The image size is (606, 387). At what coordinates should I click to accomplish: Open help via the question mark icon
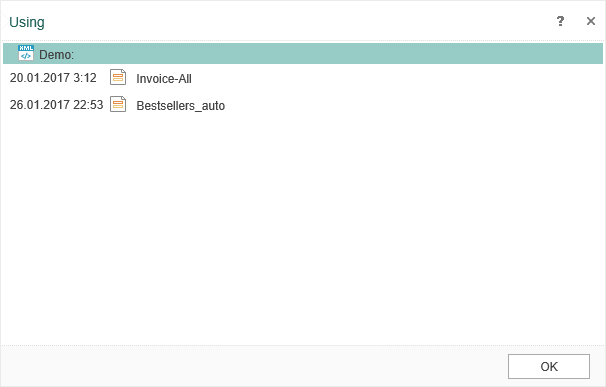tap(560, 21)
